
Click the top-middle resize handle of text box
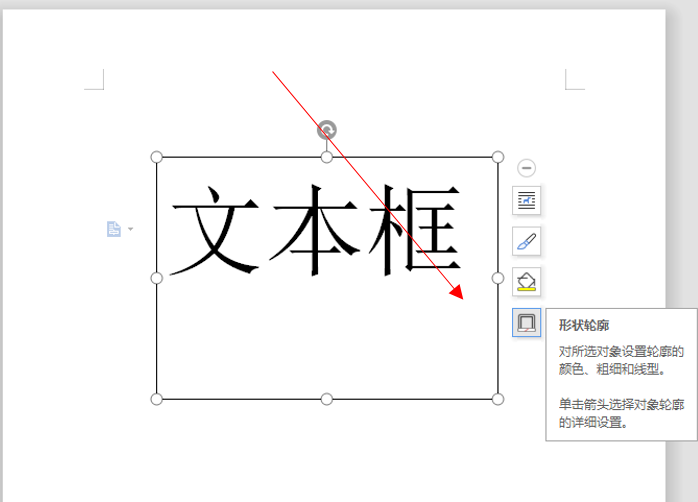[327, 157]
